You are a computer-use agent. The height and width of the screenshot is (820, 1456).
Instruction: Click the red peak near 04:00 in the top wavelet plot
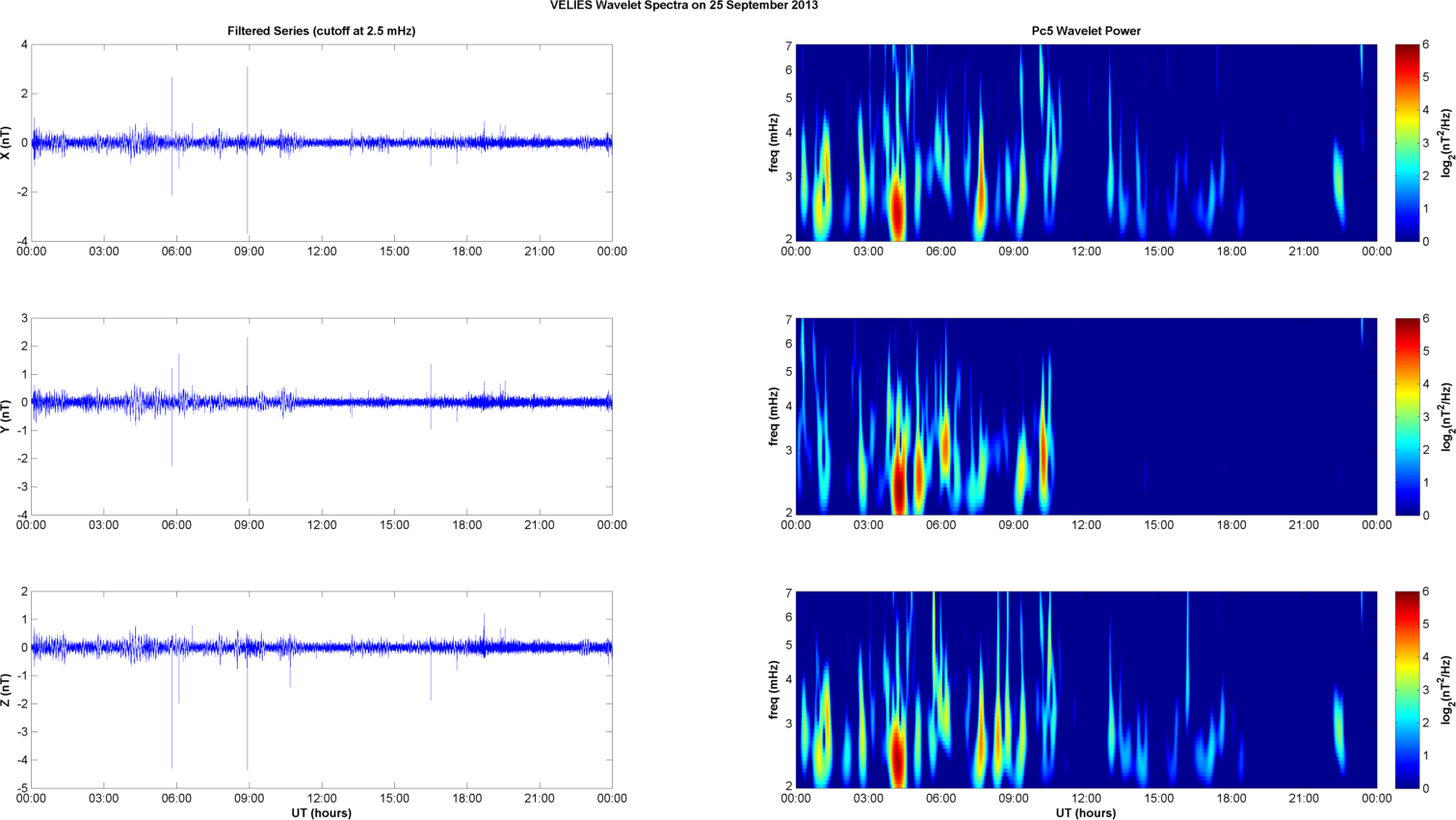click(x=897, y=210)
